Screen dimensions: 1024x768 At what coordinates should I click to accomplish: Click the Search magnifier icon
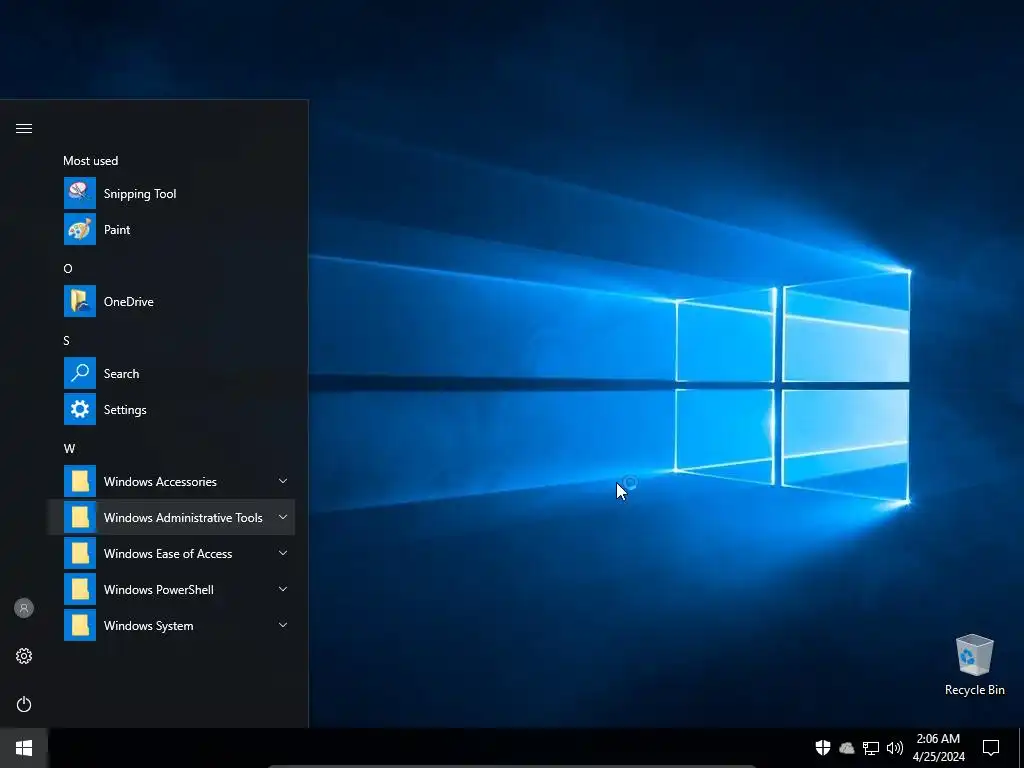pos(80,373)
